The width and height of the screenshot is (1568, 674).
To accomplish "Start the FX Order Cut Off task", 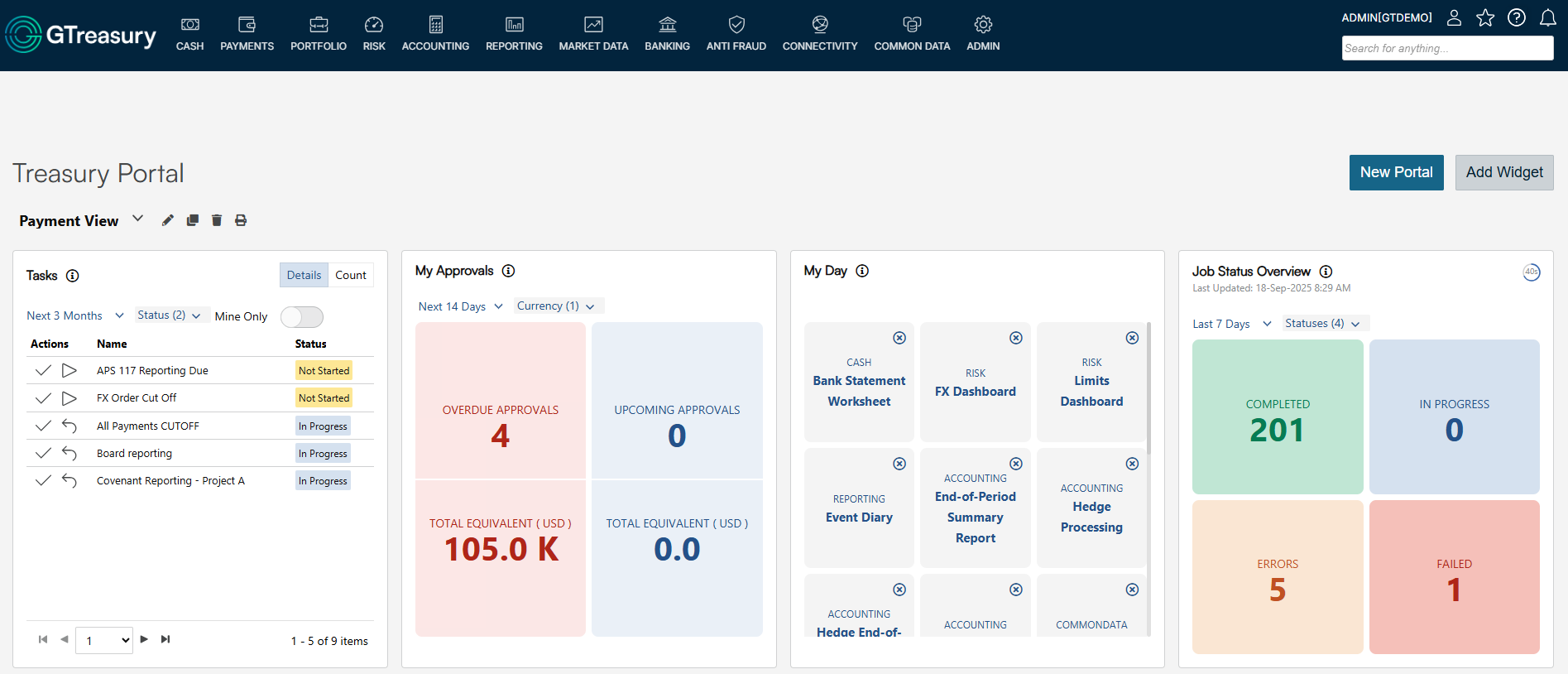I will [70, 398].
